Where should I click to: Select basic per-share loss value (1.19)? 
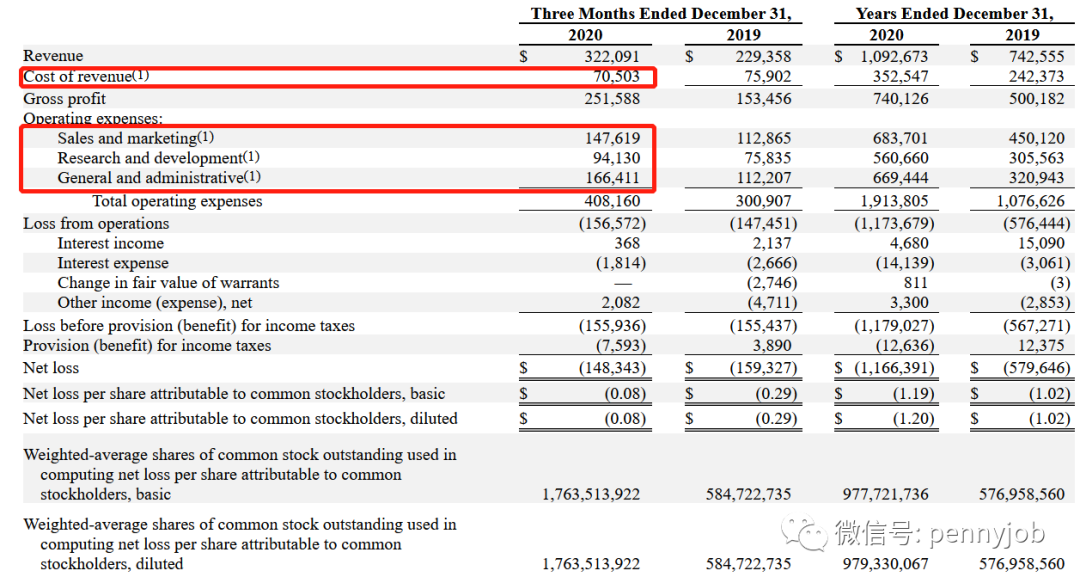click(913, 393)
